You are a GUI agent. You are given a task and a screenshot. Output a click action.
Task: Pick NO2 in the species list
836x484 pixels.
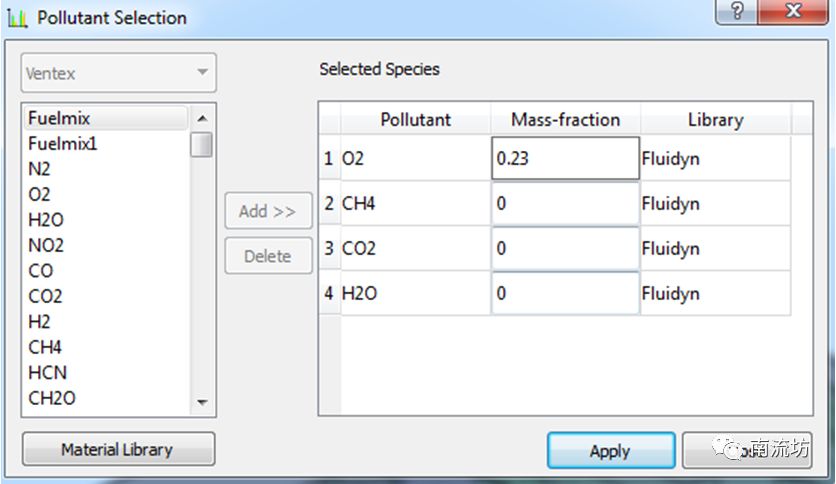(x=46, y=245)
